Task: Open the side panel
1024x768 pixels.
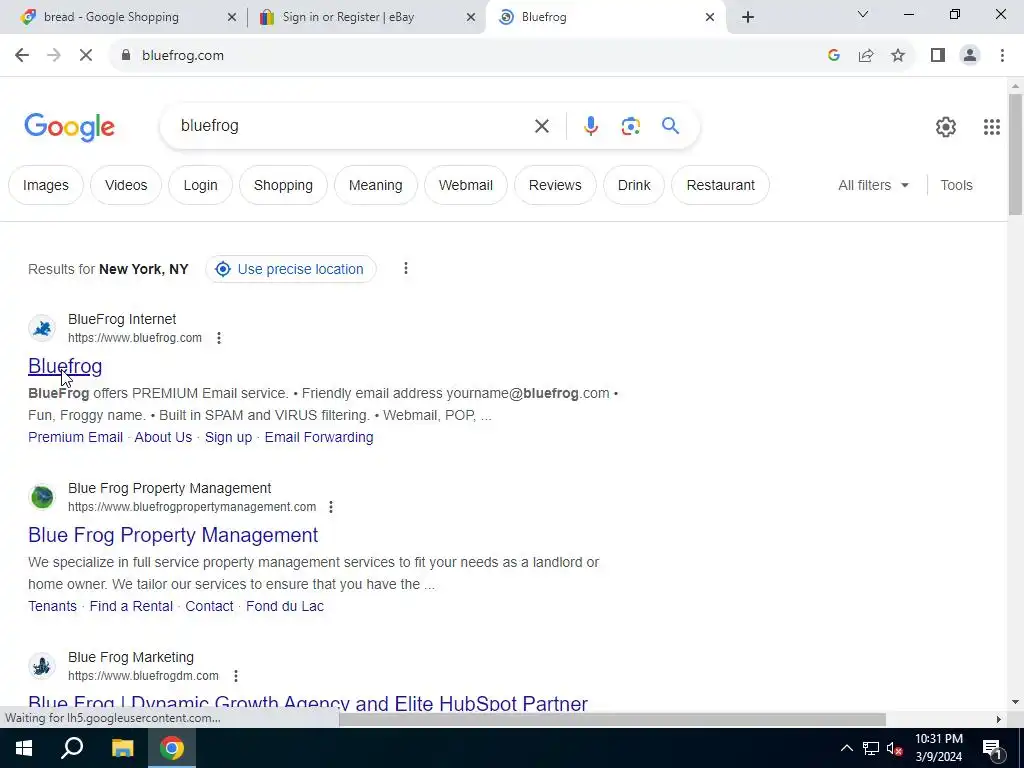Action: [x=938, y=56]
